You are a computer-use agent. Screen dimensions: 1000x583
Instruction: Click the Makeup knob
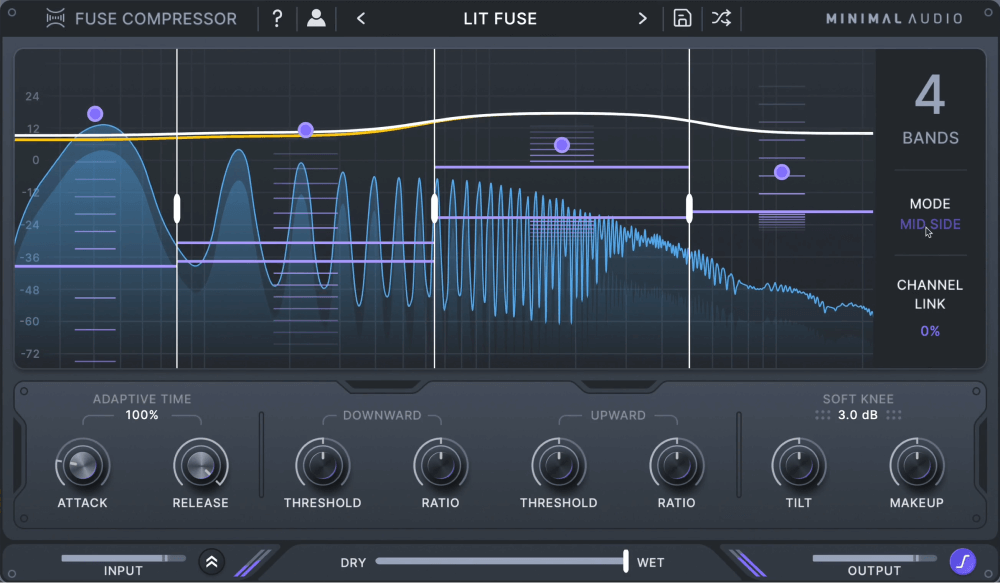[x=916, y=466]
